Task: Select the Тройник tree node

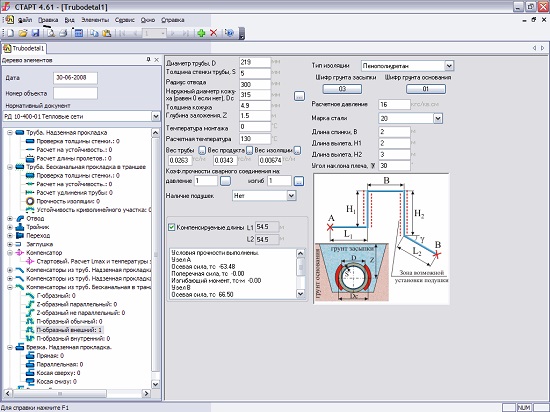Action: click(x=38, y=227)
